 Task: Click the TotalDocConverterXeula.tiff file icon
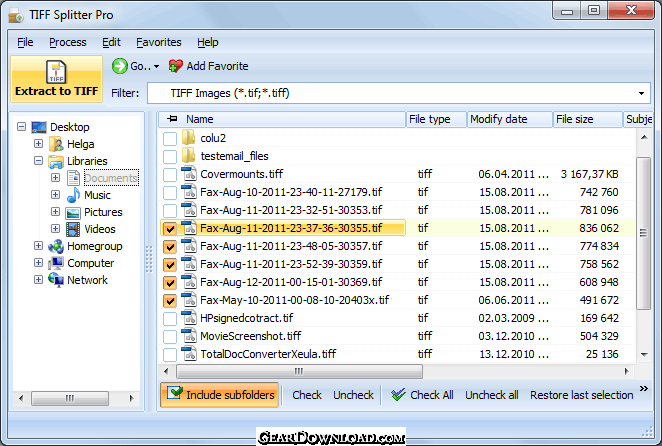[189, 354]
